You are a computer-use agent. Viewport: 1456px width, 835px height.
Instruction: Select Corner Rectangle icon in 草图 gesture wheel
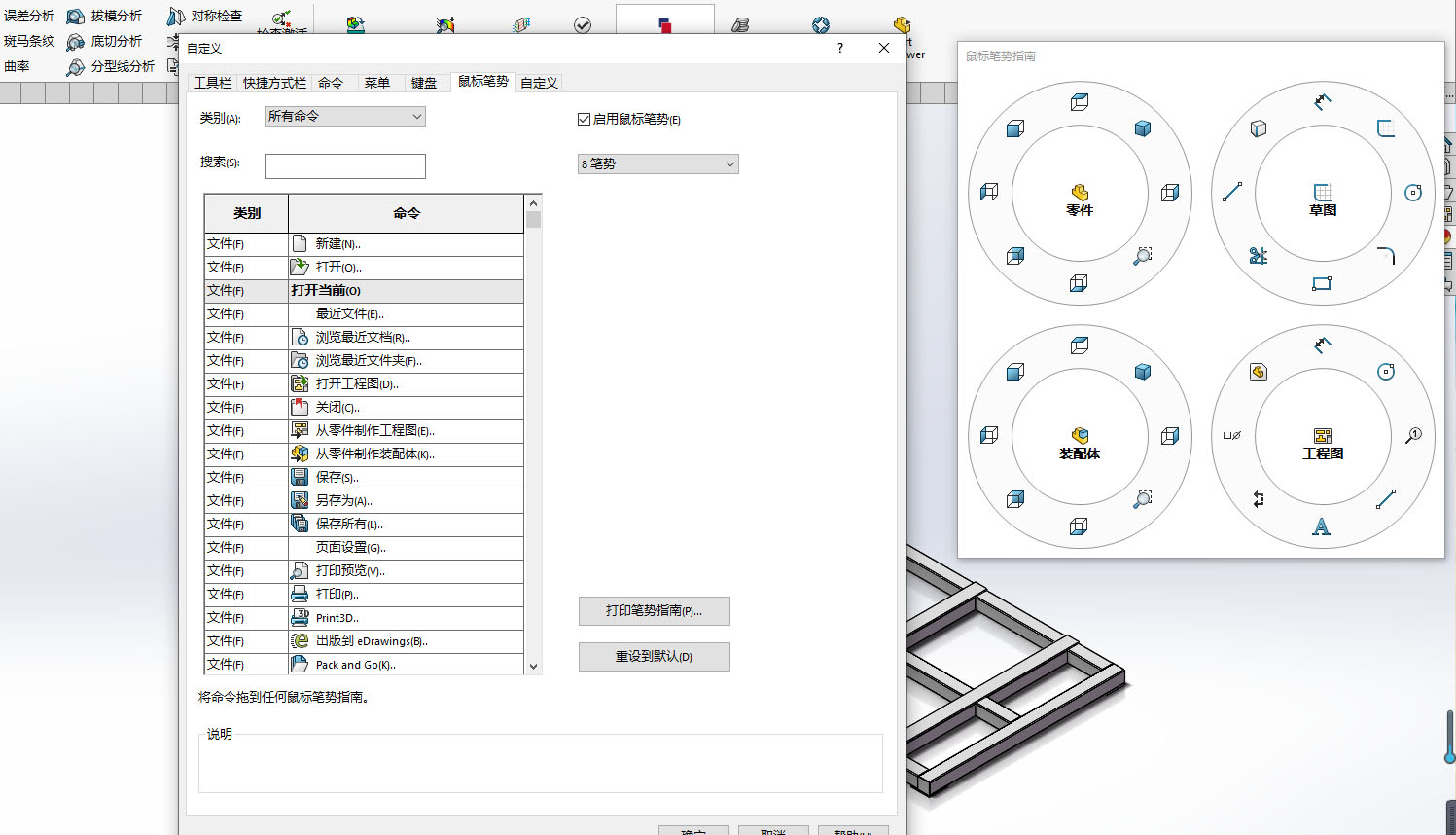coord(1322,283)
